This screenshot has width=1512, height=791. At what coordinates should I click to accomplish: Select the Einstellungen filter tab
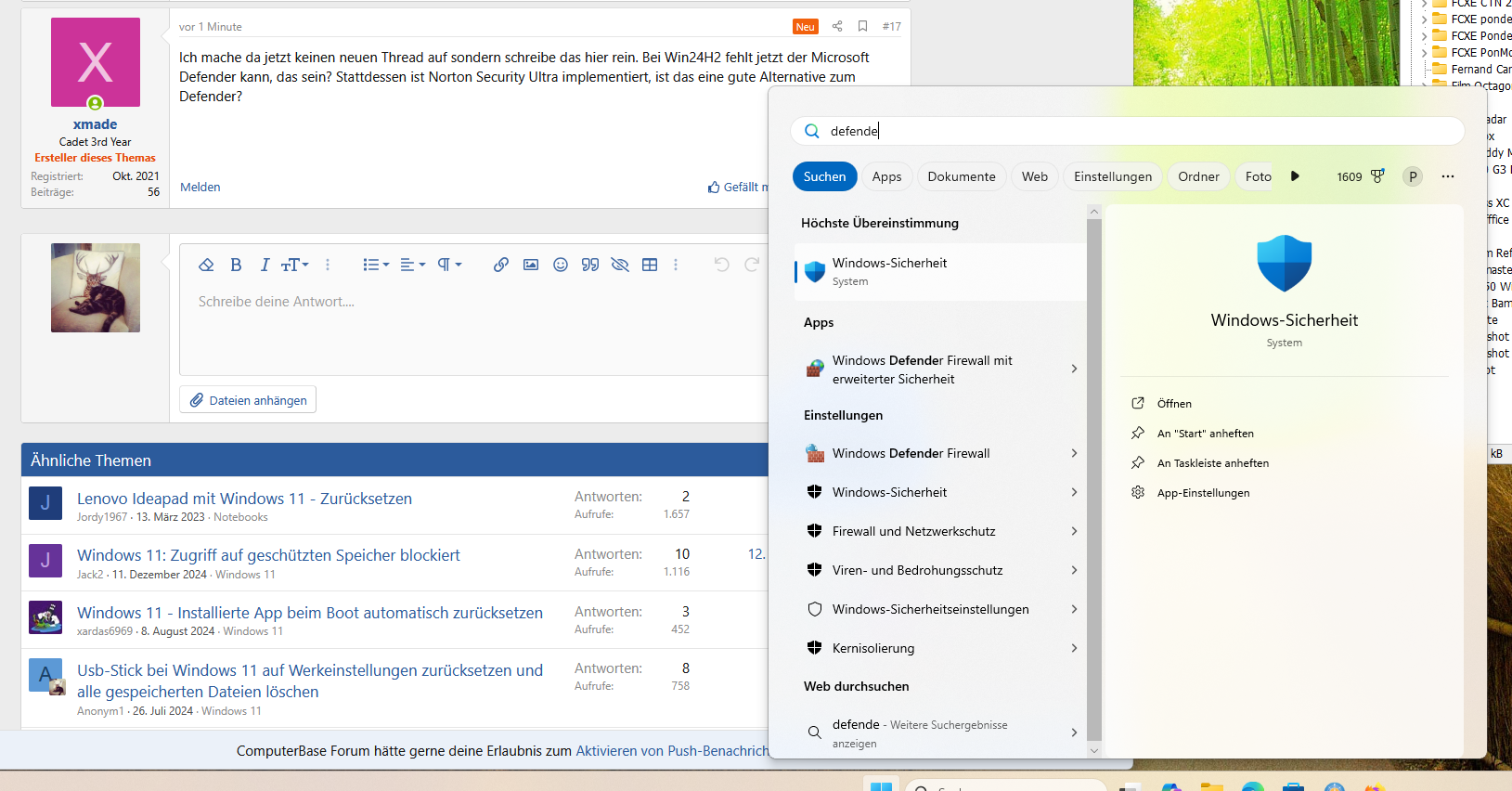(1113, 176)
